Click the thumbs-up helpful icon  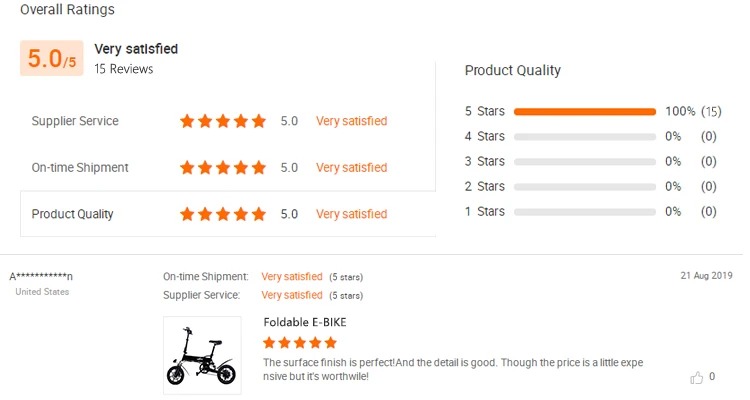point(697,377)
